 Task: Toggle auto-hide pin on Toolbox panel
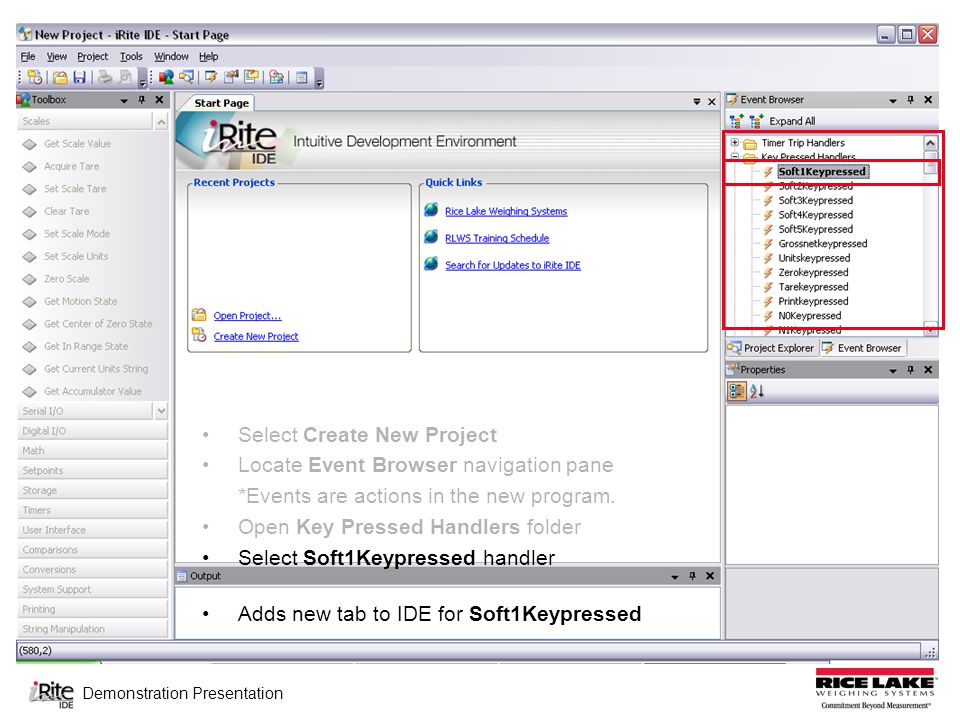[141, 99]
